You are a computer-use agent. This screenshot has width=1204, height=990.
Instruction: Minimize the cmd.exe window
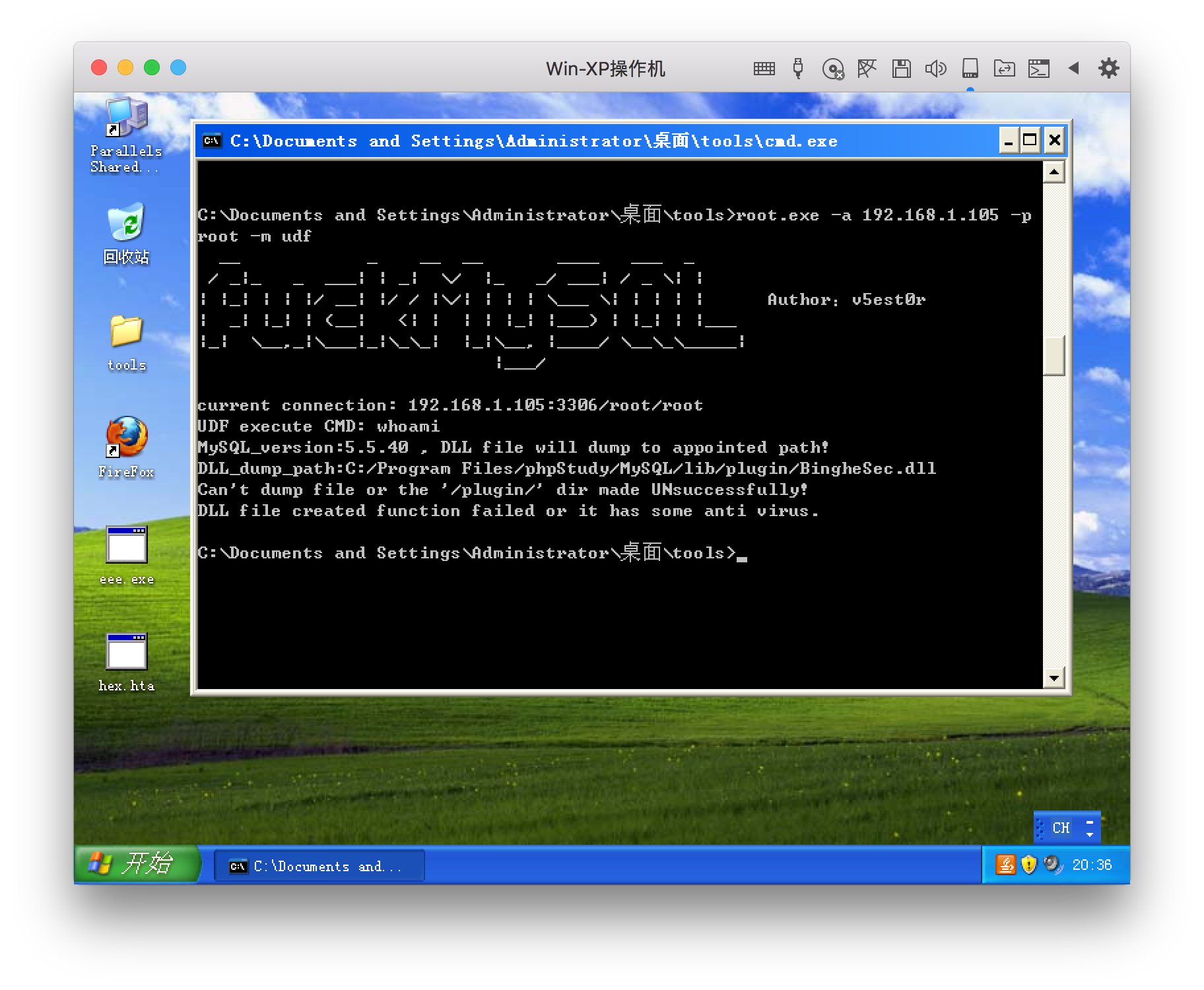click(x=1009, y=141)
